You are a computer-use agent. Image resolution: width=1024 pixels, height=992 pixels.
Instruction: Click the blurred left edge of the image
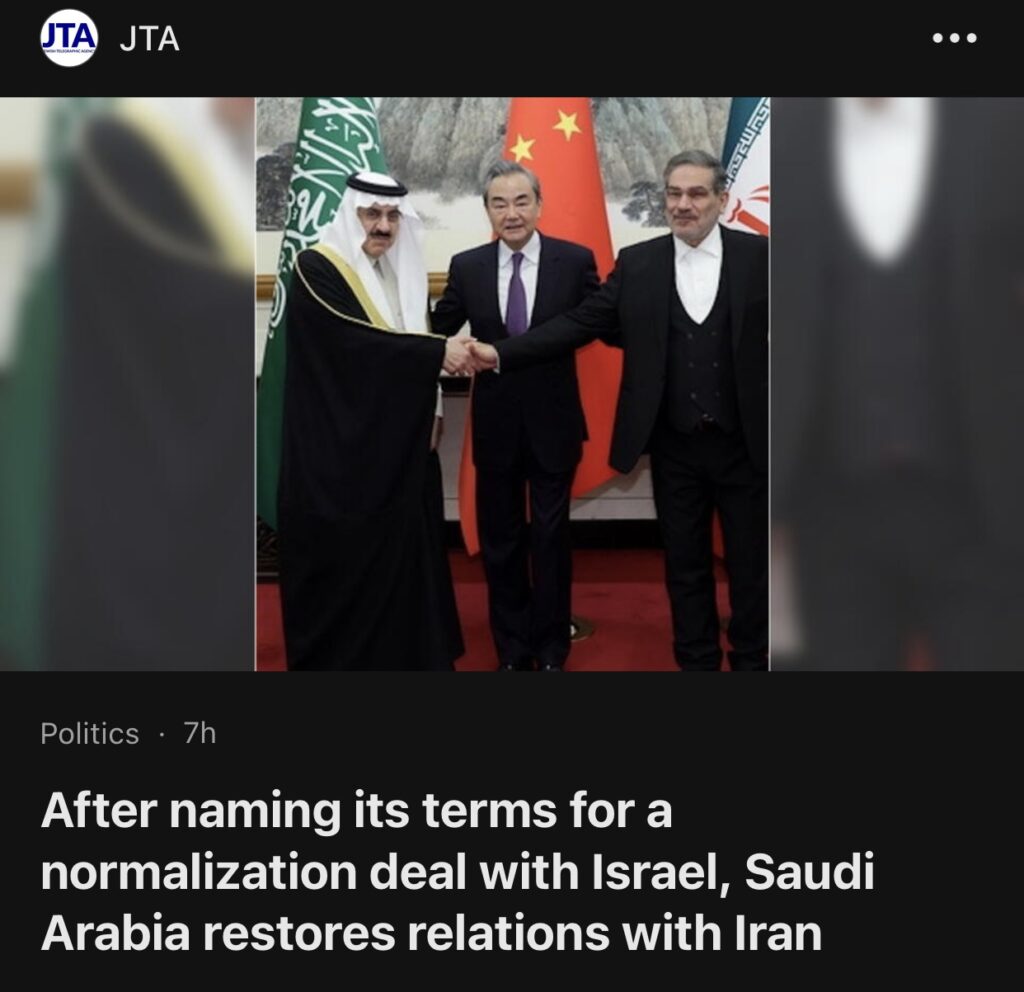pyautogui.click(x=127, y=384)
